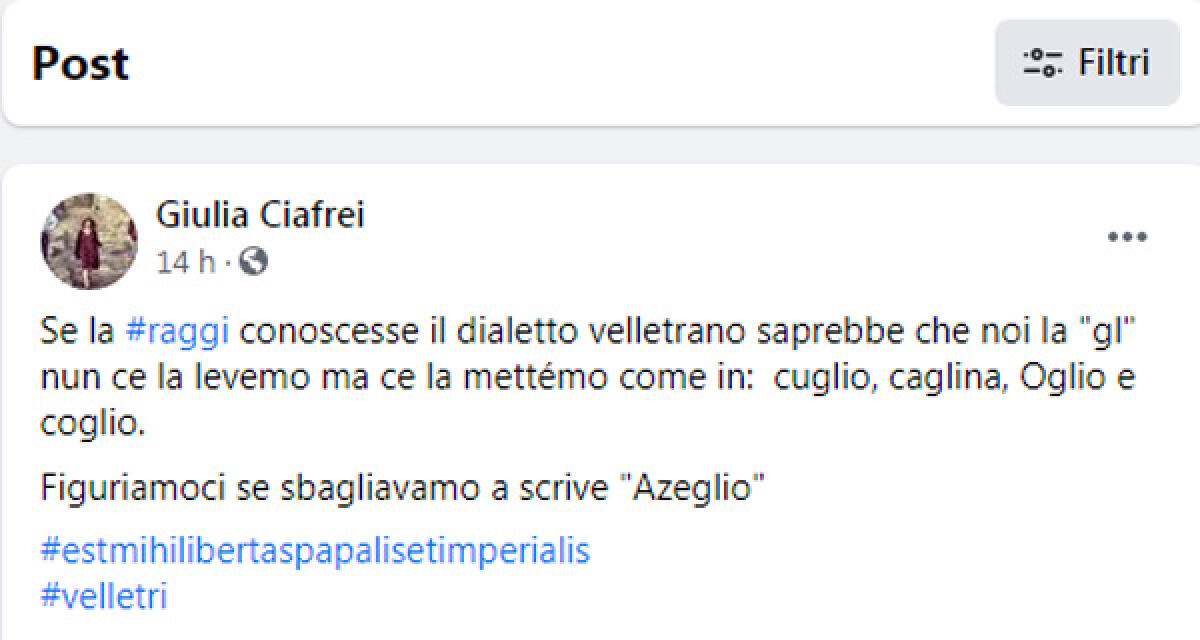Click Giulia Ciafrei's name to view her profile
1200x640 pixels.
261,215
